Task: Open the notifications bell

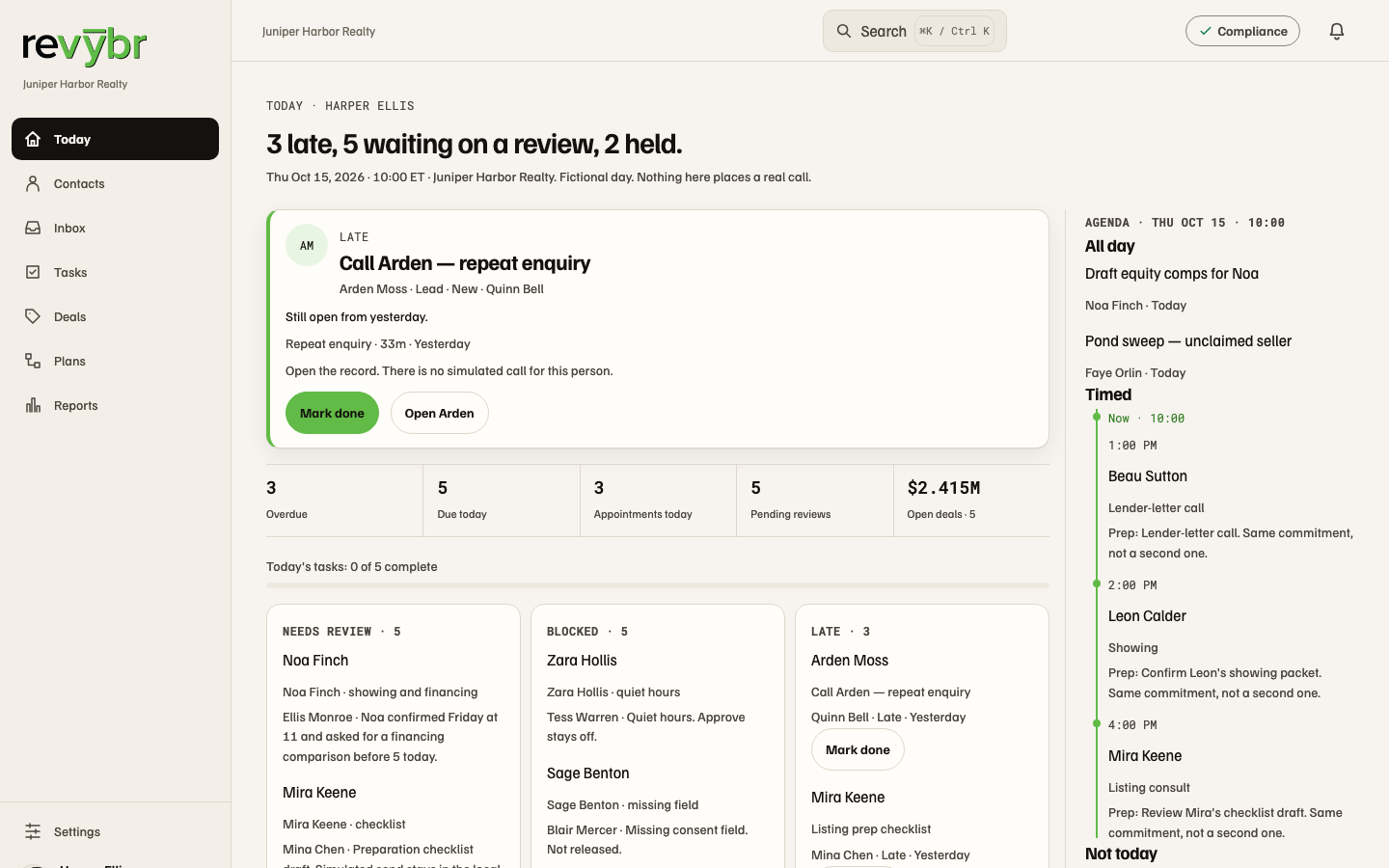Action: [1337, 31]
